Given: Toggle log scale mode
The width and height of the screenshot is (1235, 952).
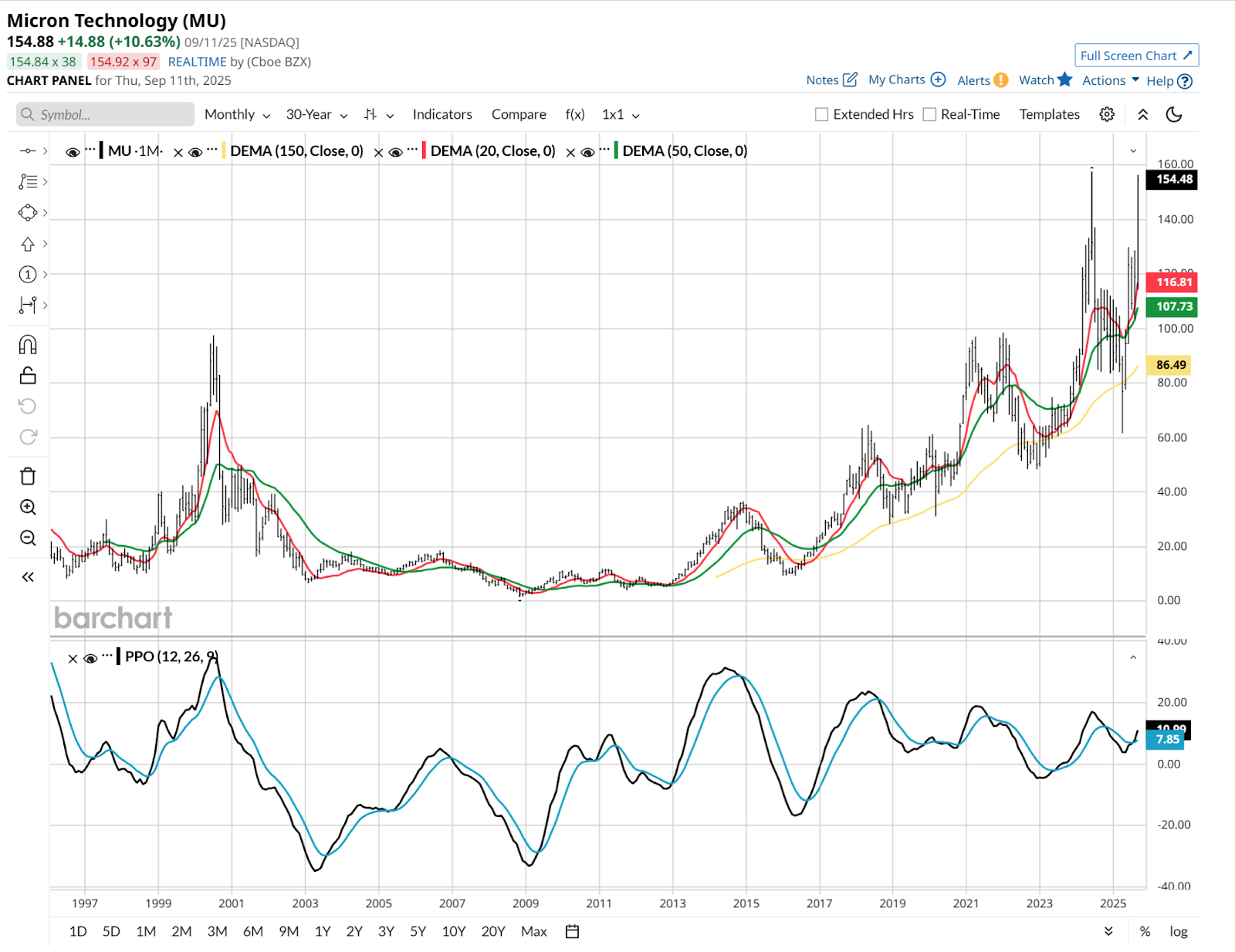Looking at the screenshot, I should [1178, 931].
